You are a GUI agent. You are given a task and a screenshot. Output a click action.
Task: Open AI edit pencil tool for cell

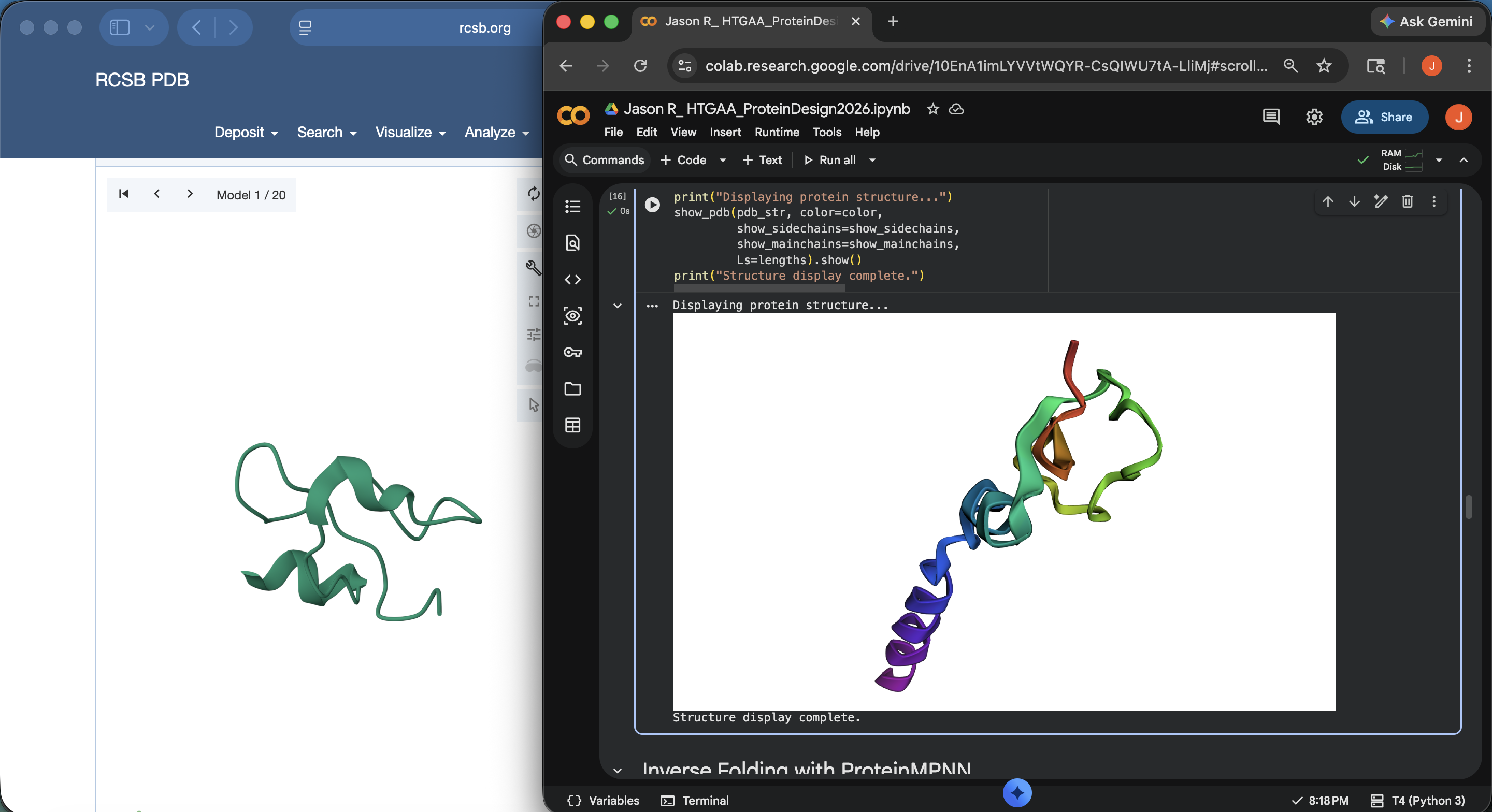tap(1381, 201)
